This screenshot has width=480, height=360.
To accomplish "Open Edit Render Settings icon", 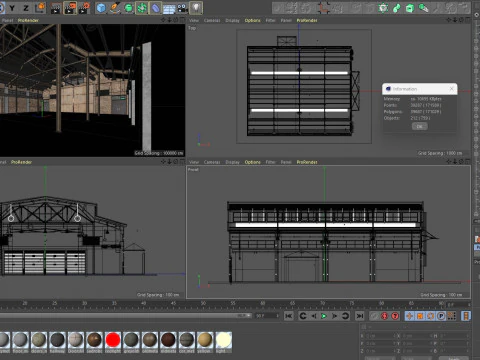I will click(84, 8).
